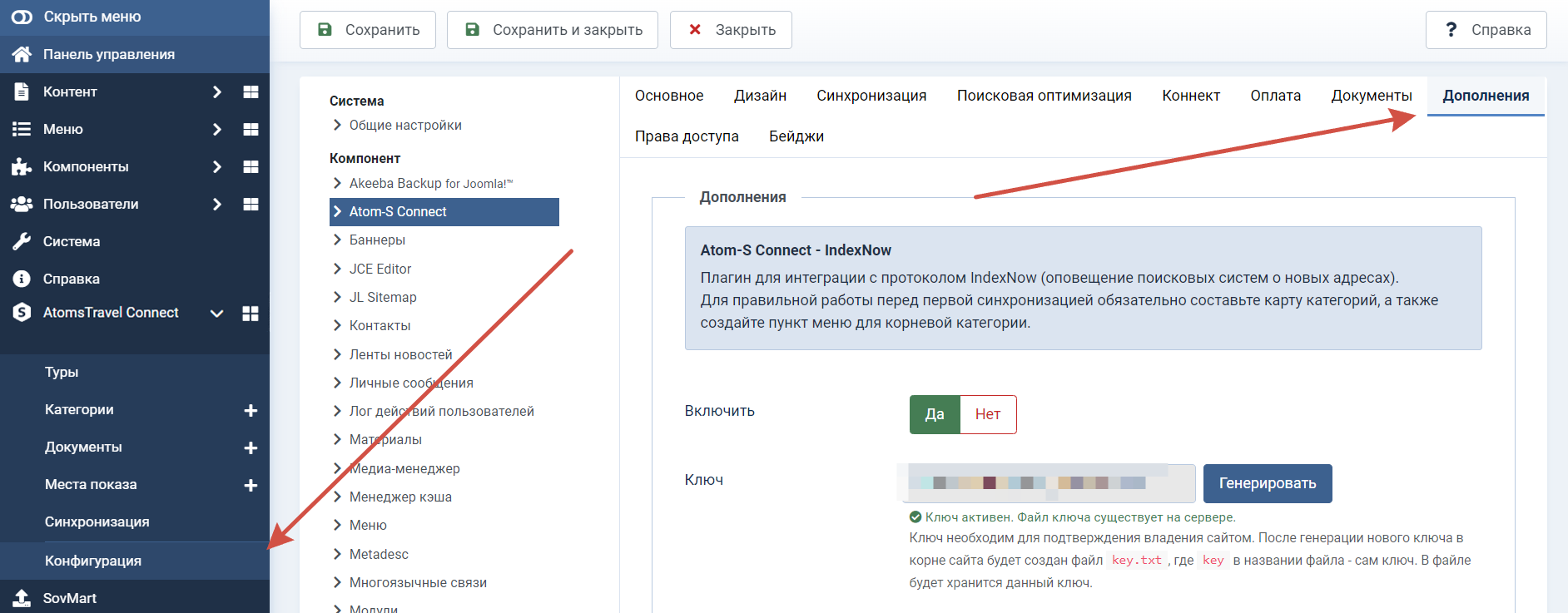Select JCE Editor in the component list

point(380,269)
